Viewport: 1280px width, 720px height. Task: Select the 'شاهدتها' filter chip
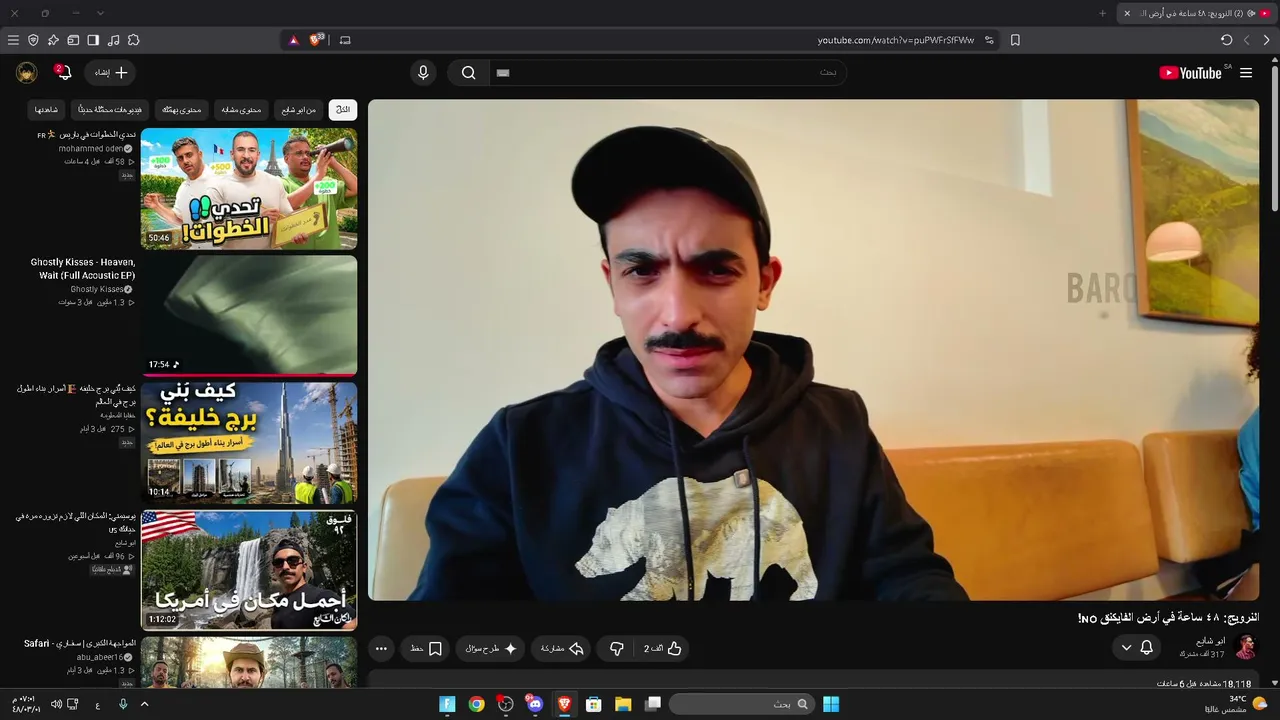[x=46, y=109]
